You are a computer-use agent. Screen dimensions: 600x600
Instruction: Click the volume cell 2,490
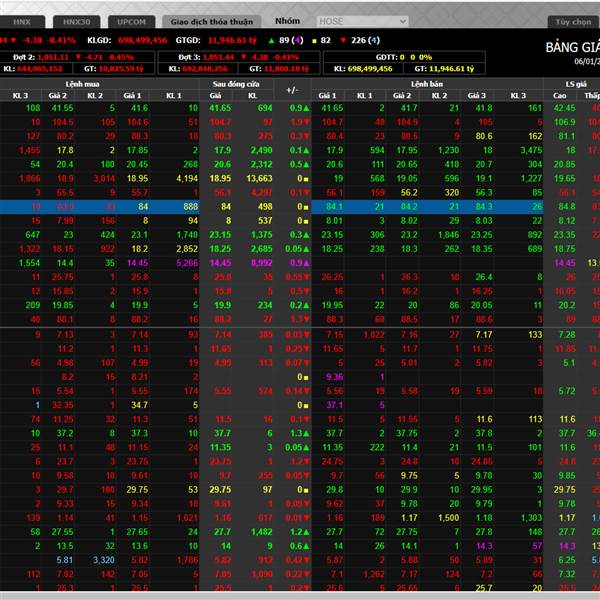pyautogui.click(x=262, y=150)
